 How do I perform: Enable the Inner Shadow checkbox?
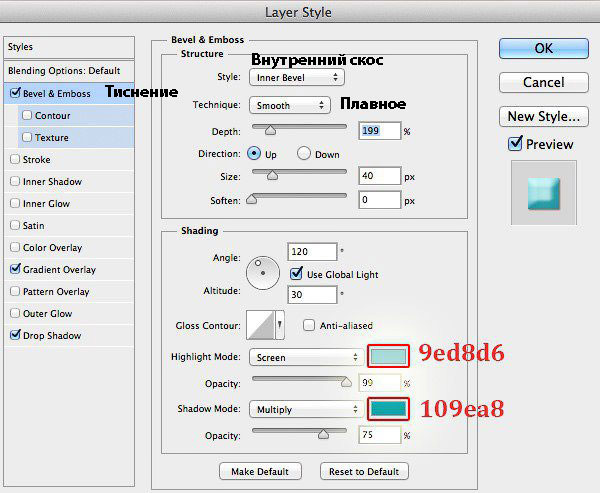(15, 181)
